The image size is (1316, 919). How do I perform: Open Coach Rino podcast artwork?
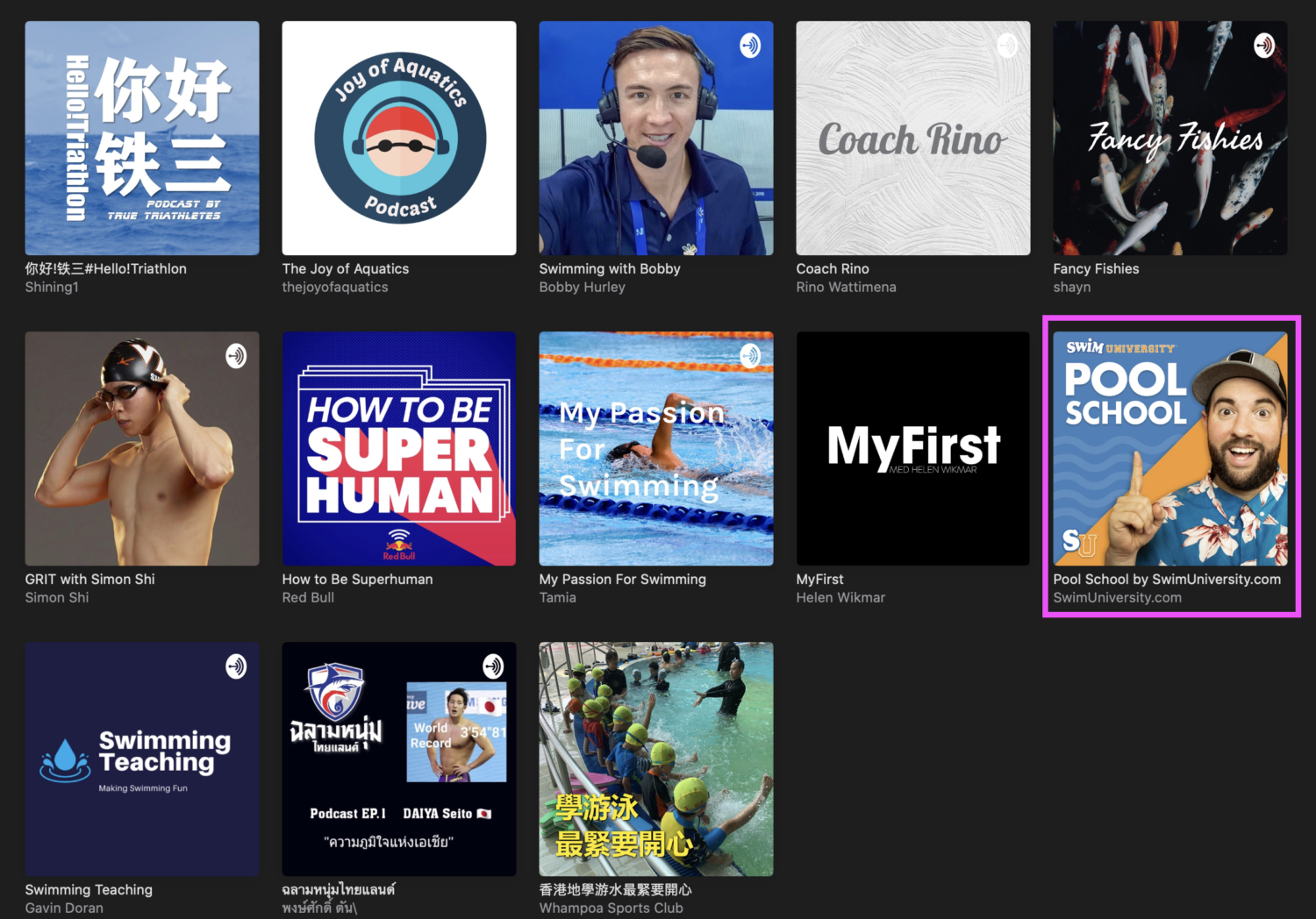click(913, 139)
